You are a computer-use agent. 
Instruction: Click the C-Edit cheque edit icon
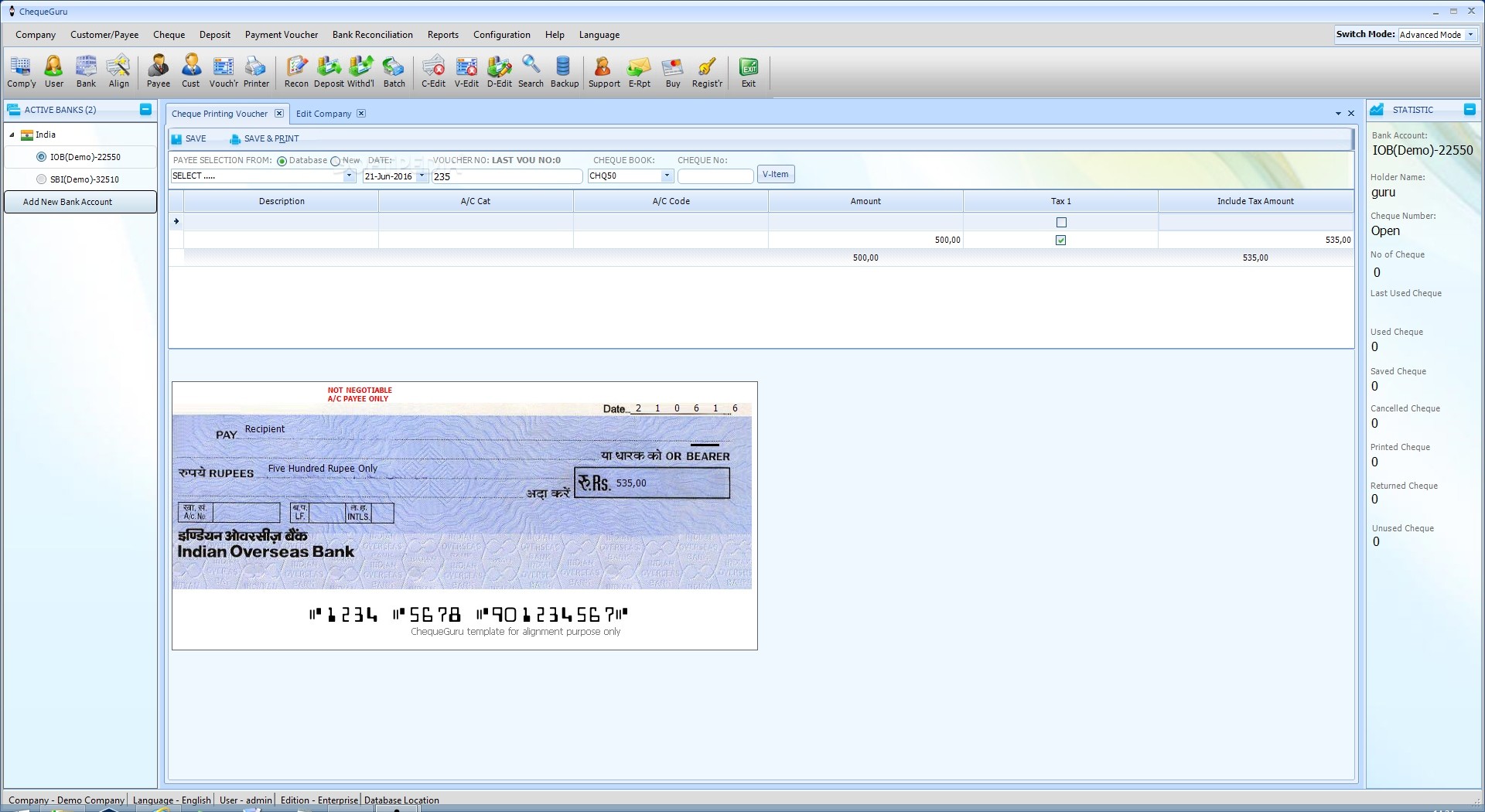[433, 72]
